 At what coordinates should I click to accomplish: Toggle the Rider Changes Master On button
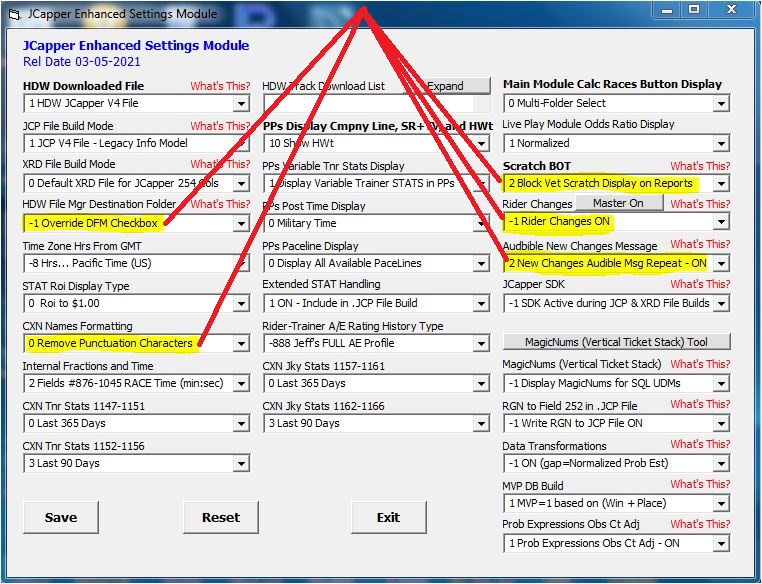click(619, 203)
